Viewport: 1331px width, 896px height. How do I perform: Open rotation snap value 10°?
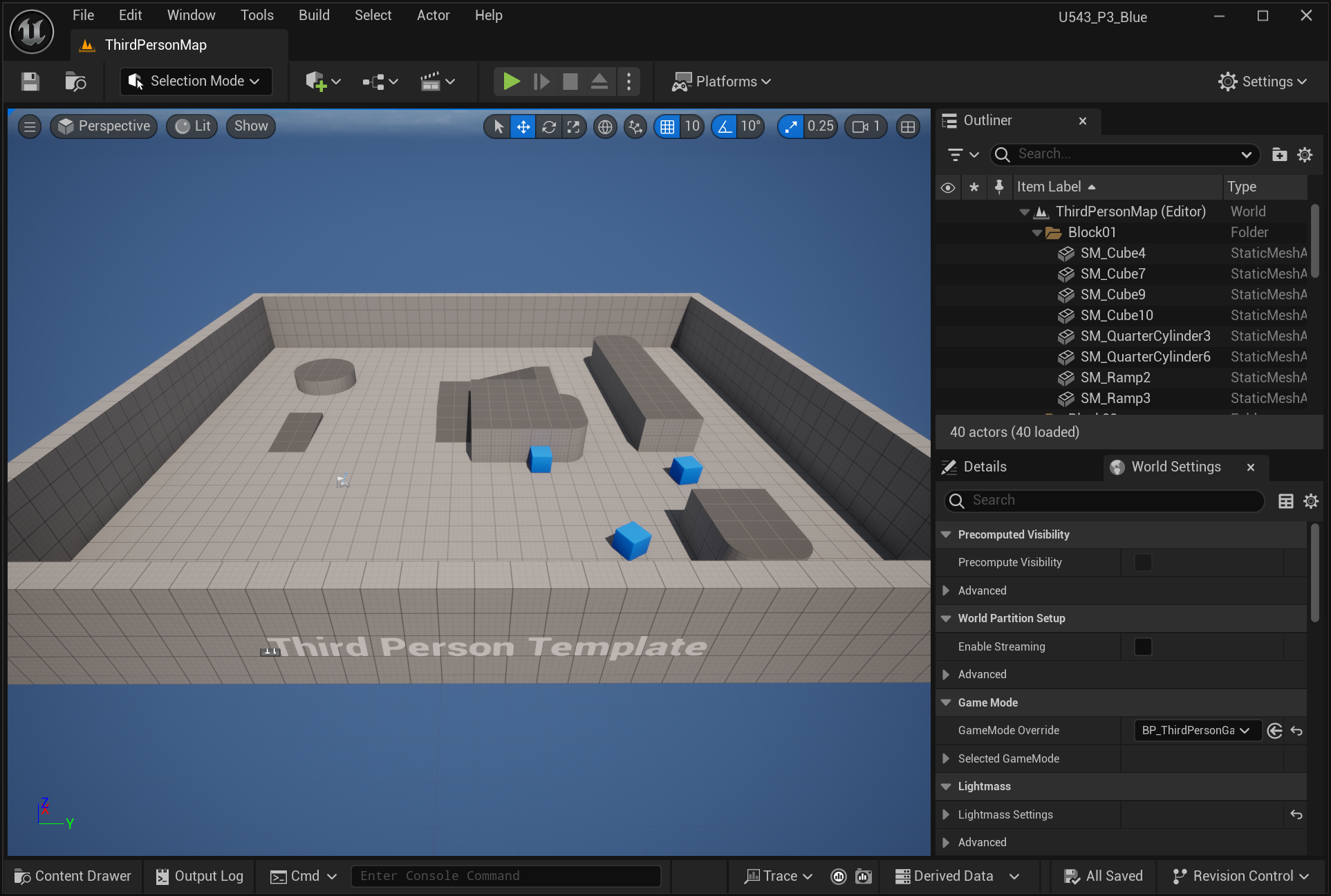tap(751, 127)
